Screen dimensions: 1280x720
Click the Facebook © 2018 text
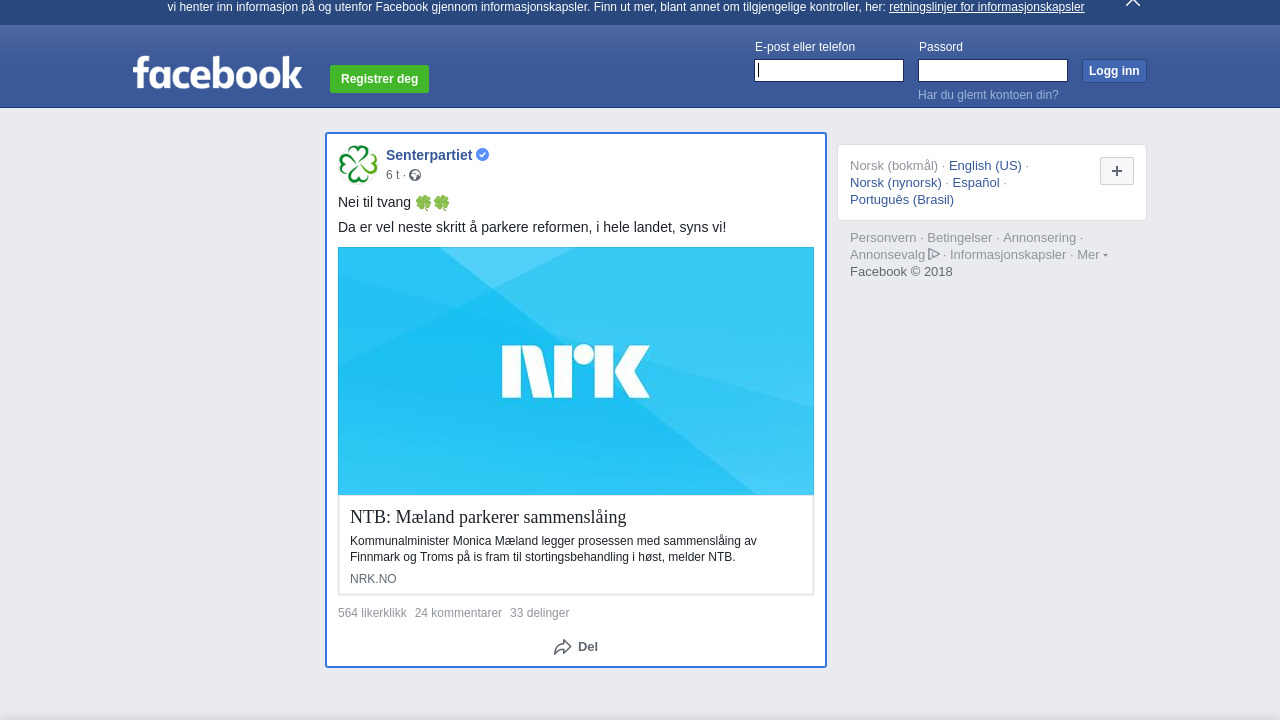(901, 272)
